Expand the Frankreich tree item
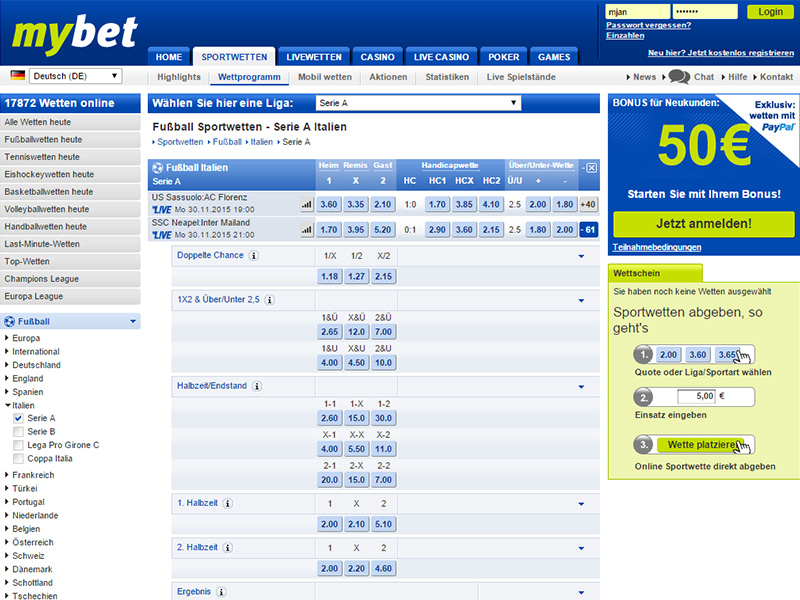This screenshot has height=600, width=800. coord(7,474)
